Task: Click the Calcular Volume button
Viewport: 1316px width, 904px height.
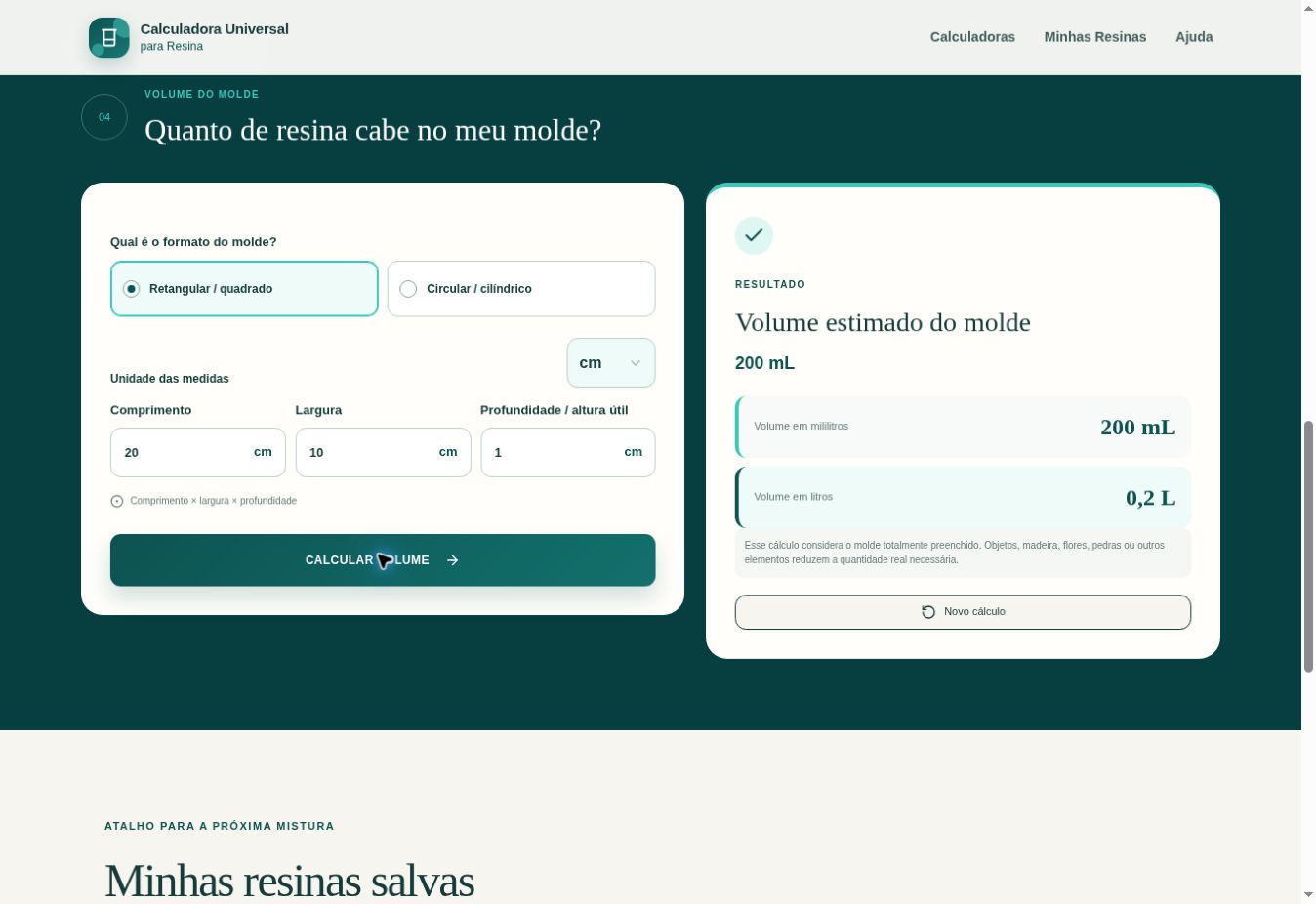Action: (x=383, y=560)
